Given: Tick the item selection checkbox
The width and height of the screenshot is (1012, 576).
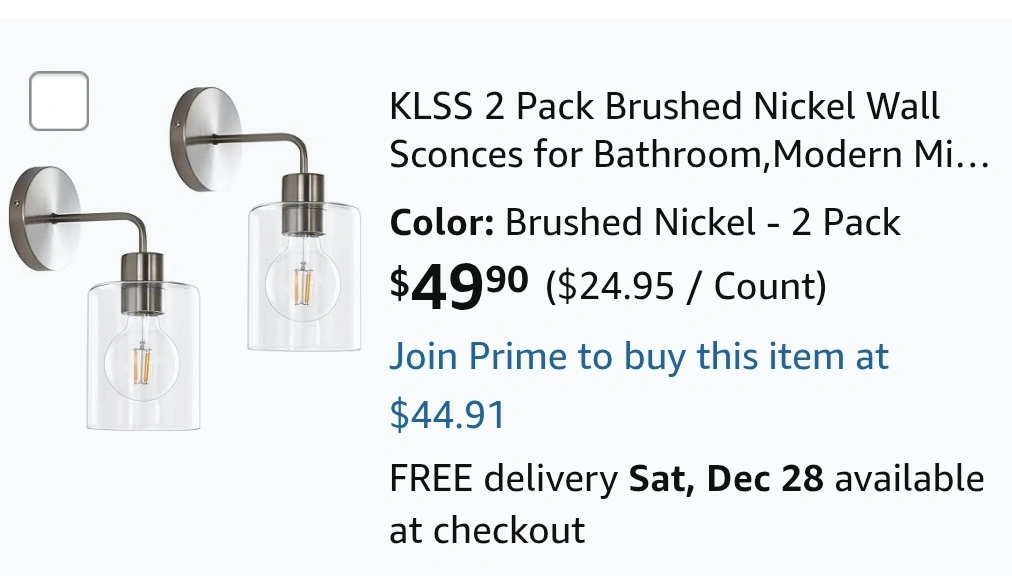Looking at the screenshot, I should 59,101.
